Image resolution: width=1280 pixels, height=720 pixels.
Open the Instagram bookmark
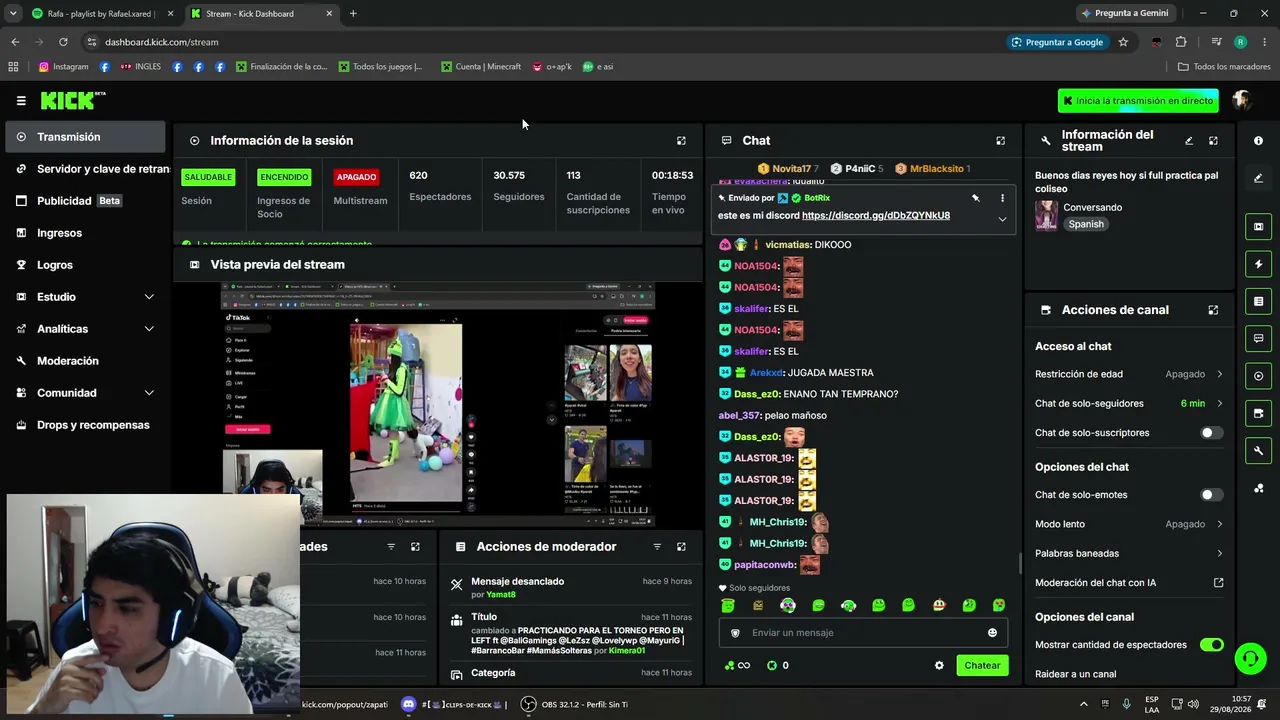click(63, 67)
